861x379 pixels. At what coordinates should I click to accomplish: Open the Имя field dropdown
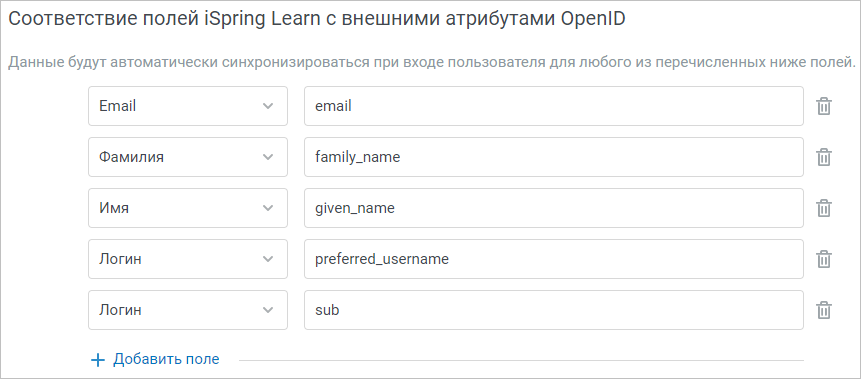pyautogui.click(x=188, y=208)
